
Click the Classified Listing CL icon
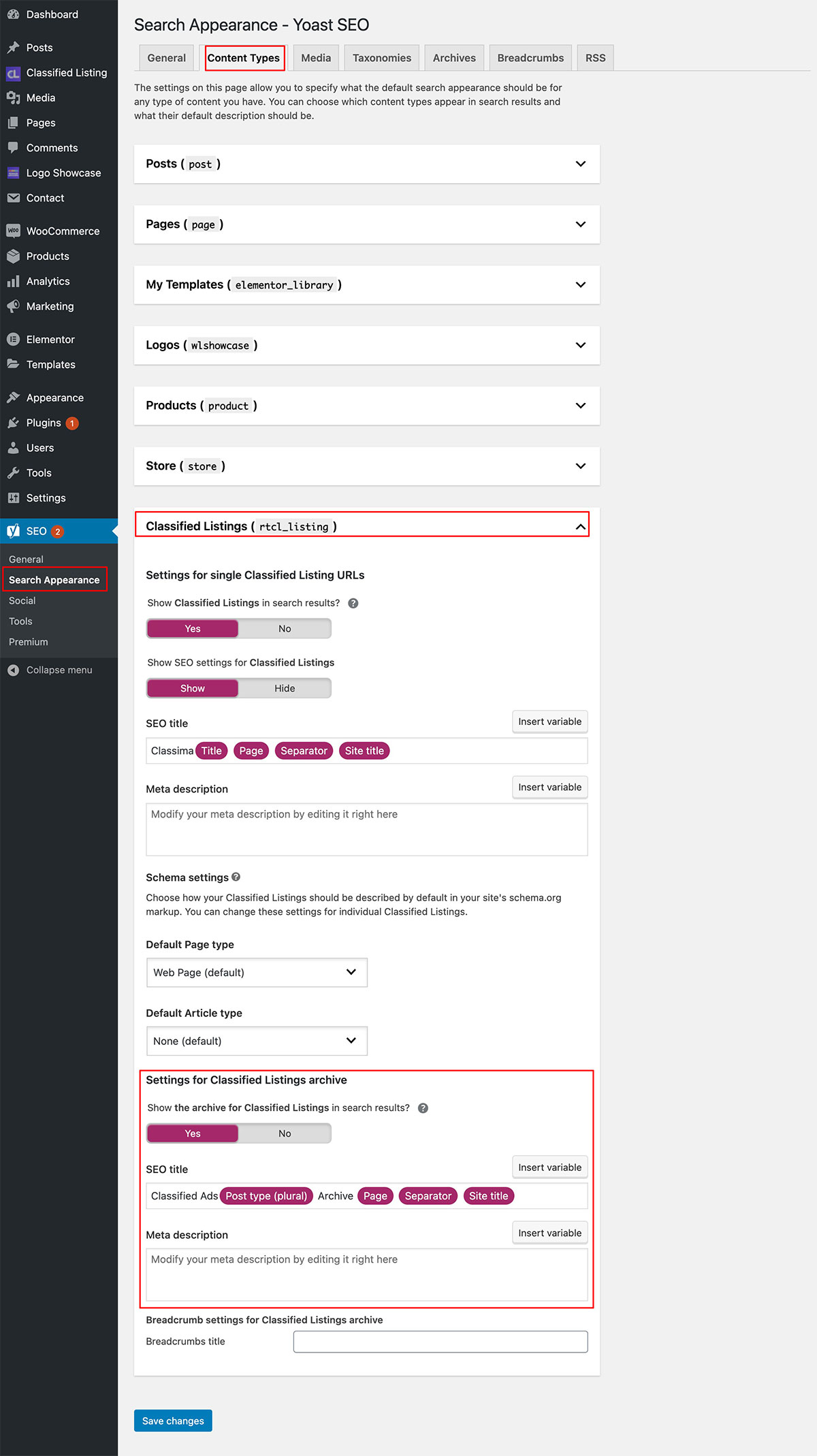click(13, 73)
